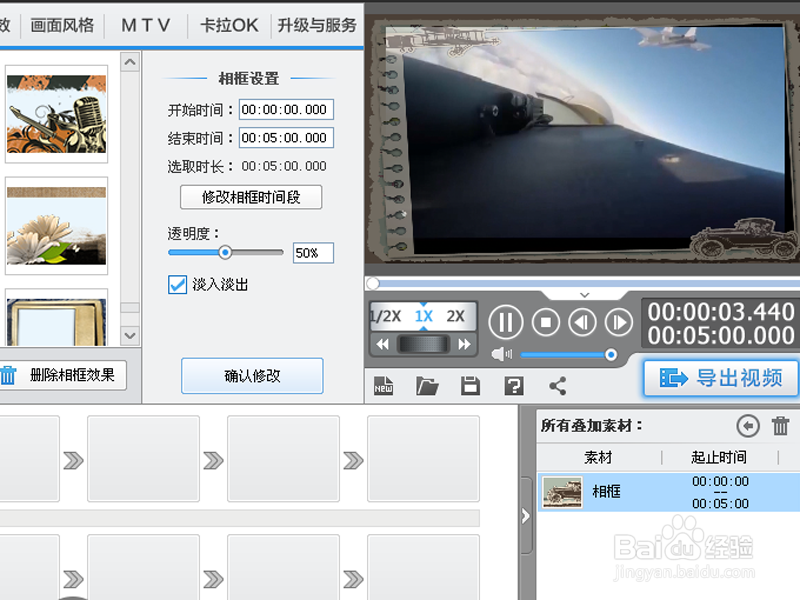Select 1/2X playback speed
The image size is (800, 600).
386,316
